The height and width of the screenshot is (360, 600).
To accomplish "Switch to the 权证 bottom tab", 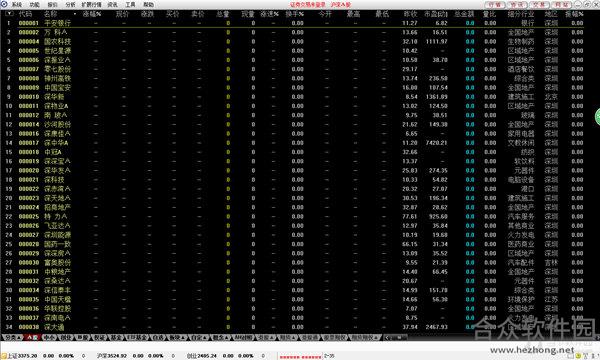I will pos(99,338).
